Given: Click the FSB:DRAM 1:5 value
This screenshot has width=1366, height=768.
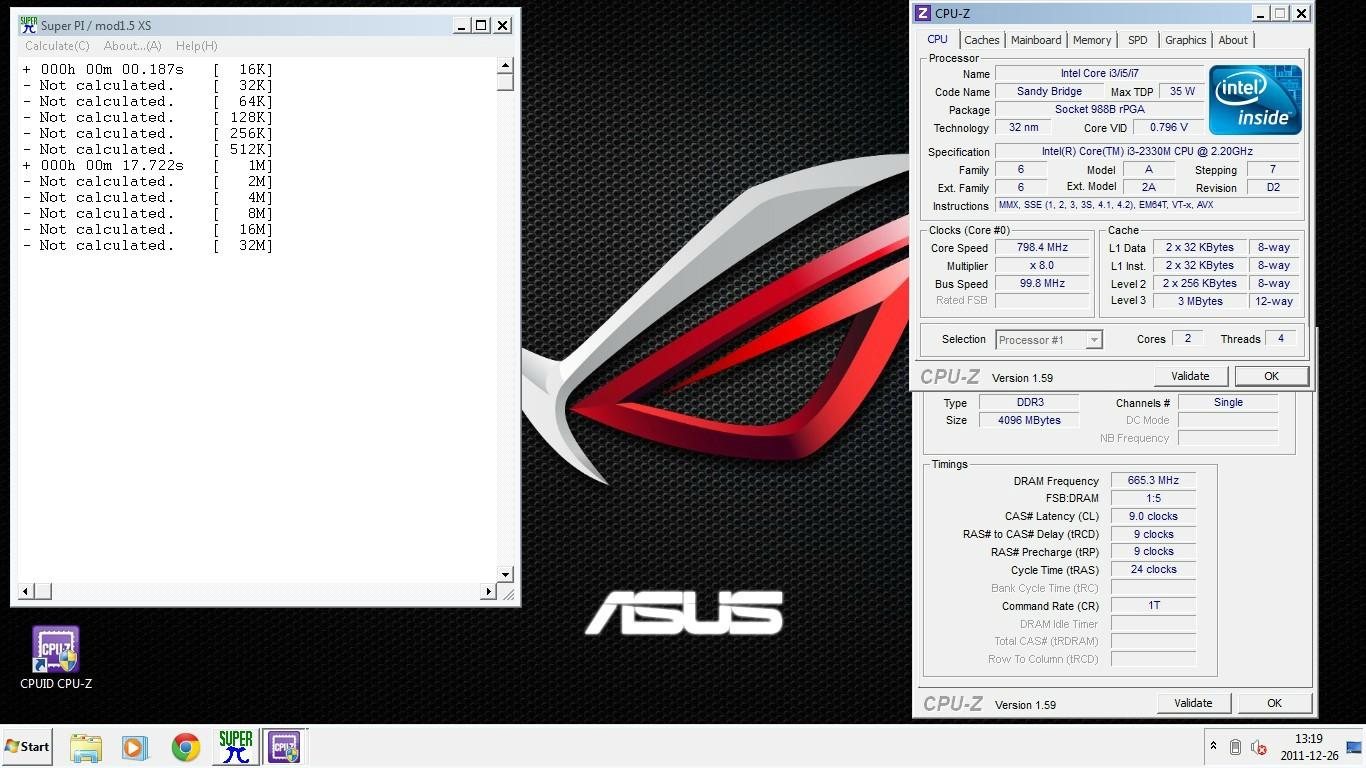Looking at the screenshot, I should [x=1153, y=498].
